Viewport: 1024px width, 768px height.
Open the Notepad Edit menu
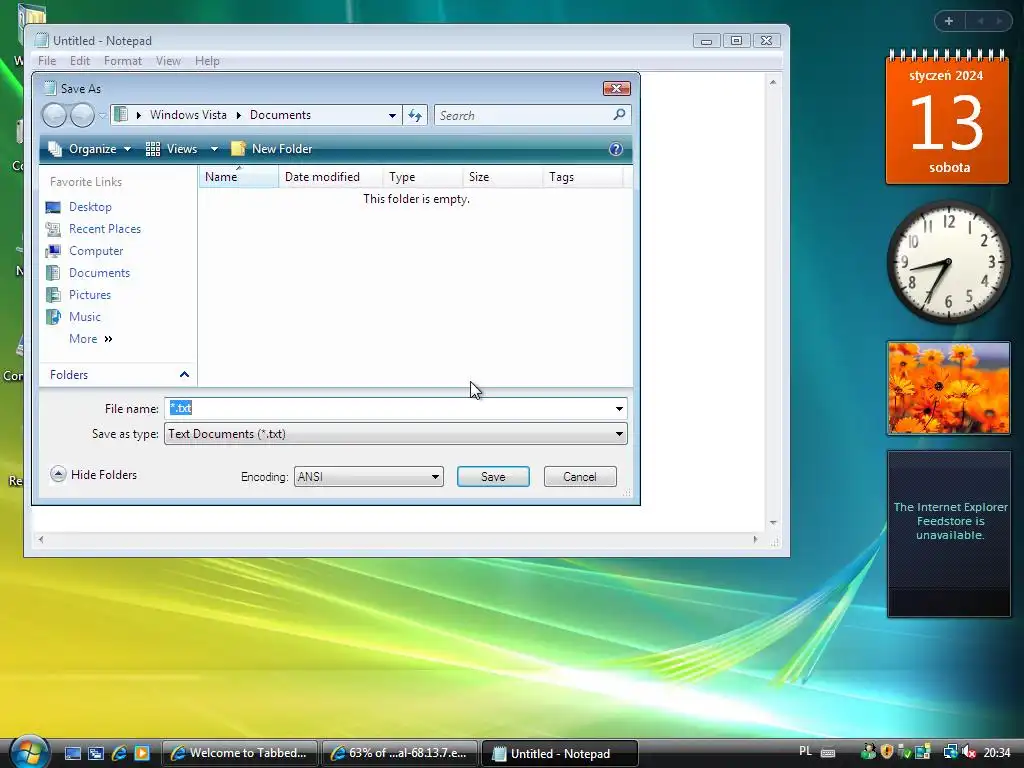click(80, 61)
